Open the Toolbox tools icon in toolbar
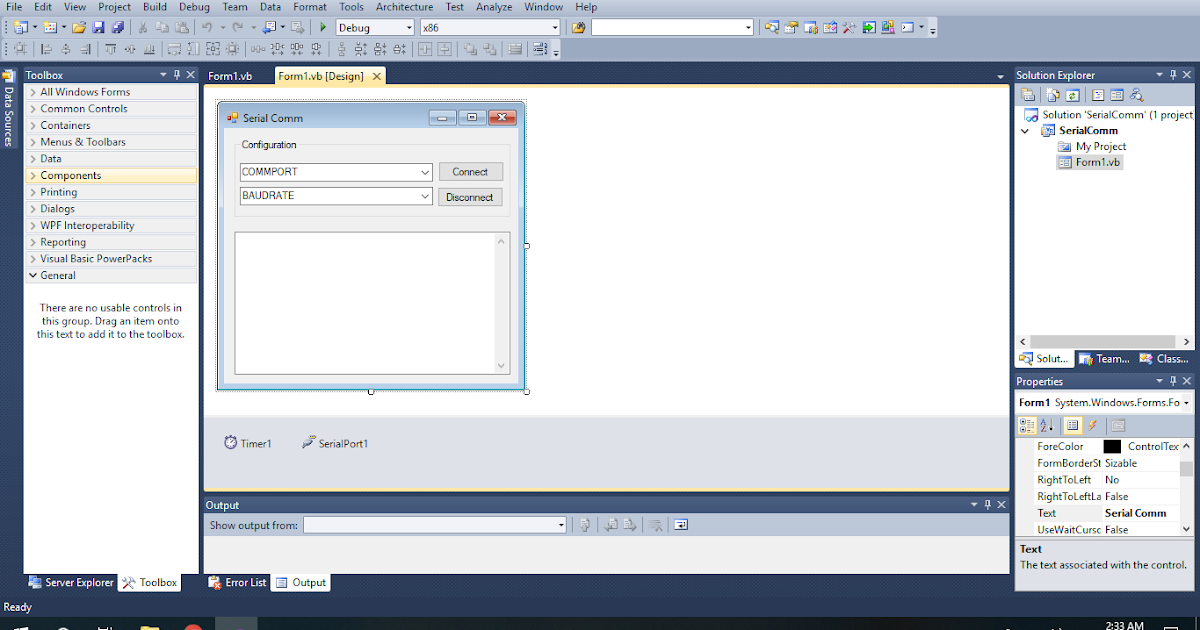The width and height of the screenshot is (1200, 630). click(x=848, y=28)
